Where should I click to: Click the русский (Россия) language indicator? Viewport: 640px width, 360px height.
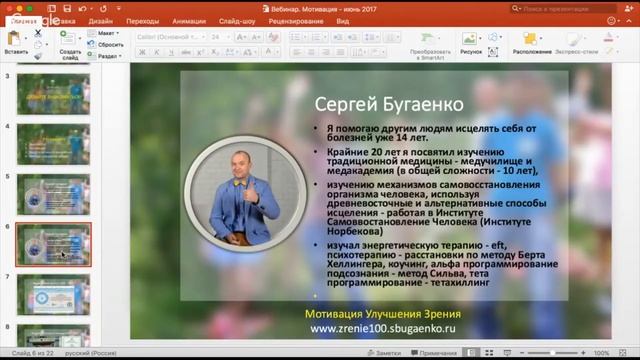pyautogui.click(x=91, y=353)
